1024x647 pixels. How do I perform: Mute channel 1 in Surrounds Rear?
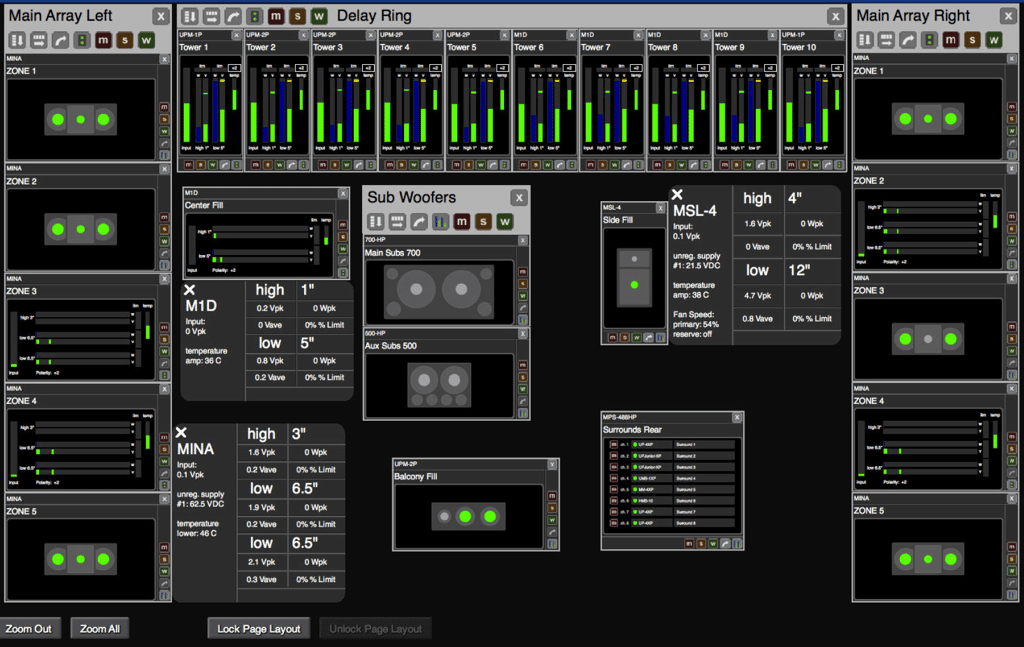[x=612, y=444]
